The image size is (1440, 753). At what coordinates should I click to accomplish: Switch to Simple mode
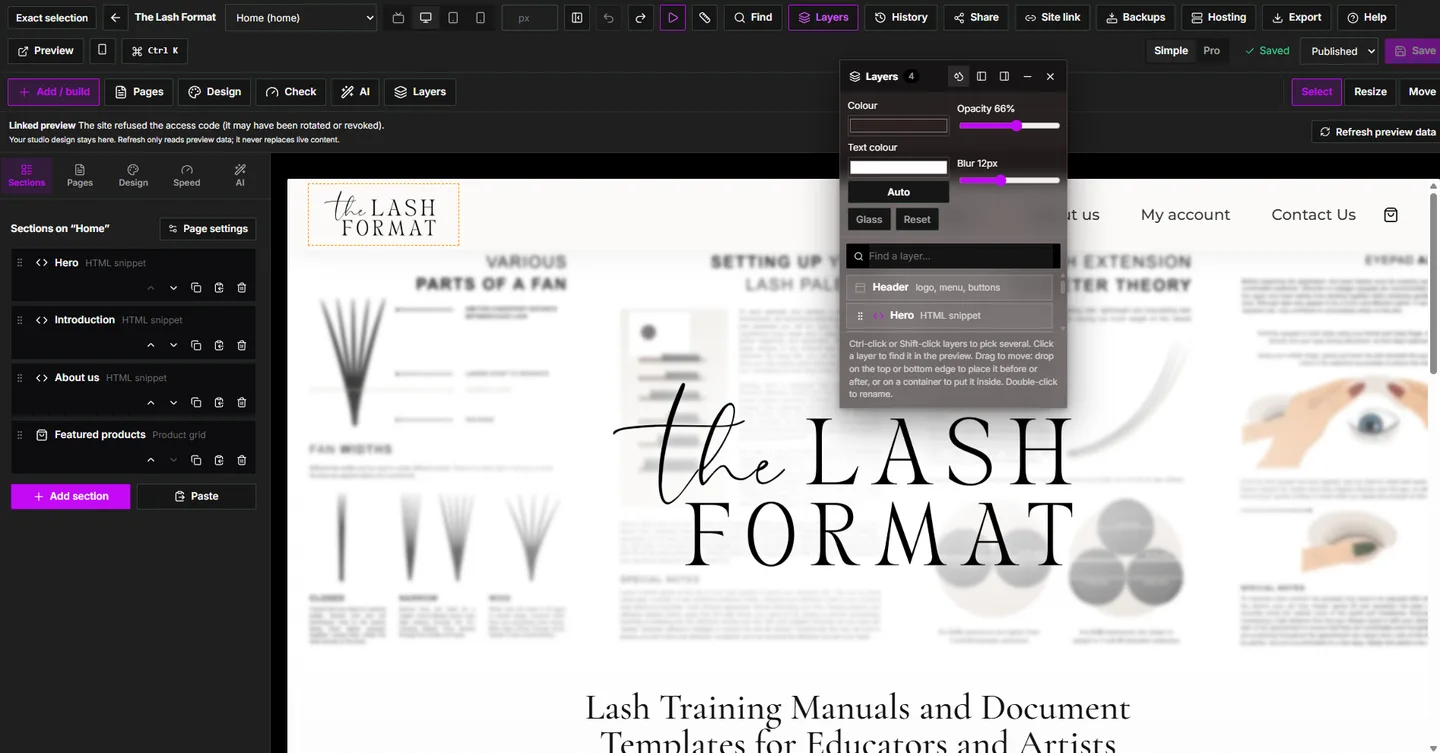pos(1171,51)
